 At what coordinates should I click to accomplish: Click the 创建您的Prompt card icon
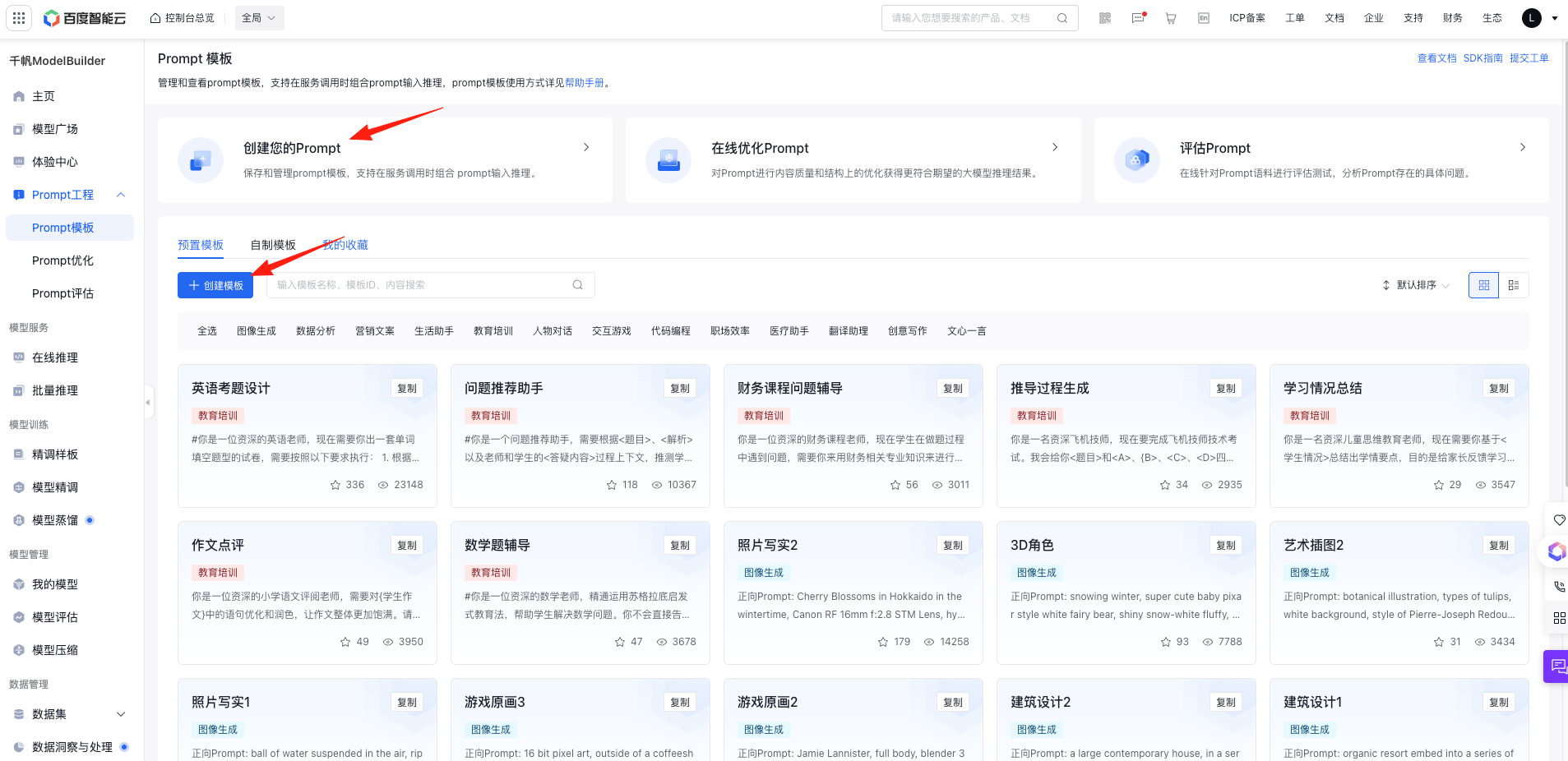click(201, 160)
